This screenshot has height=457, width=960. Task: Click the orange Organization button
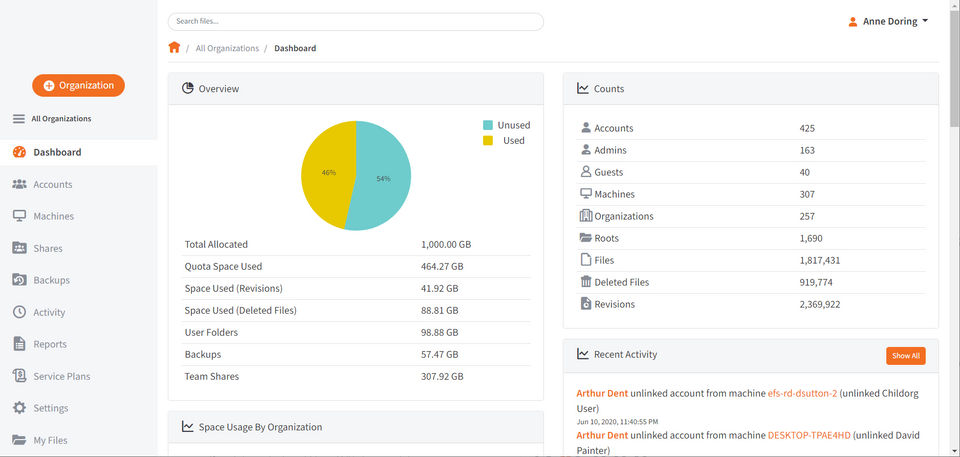(x=78, y=85)
